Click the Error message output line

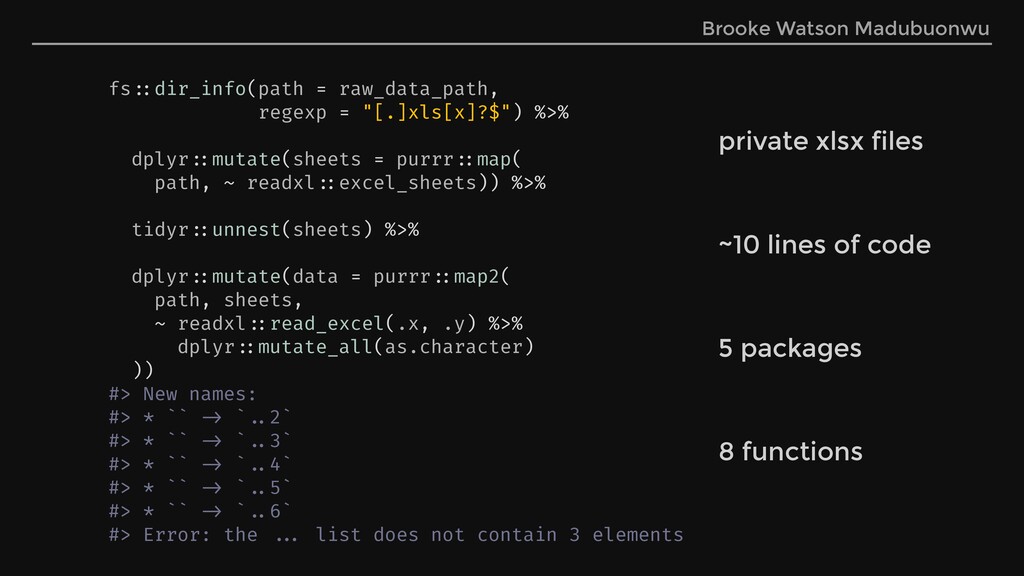tap(396, 535)
